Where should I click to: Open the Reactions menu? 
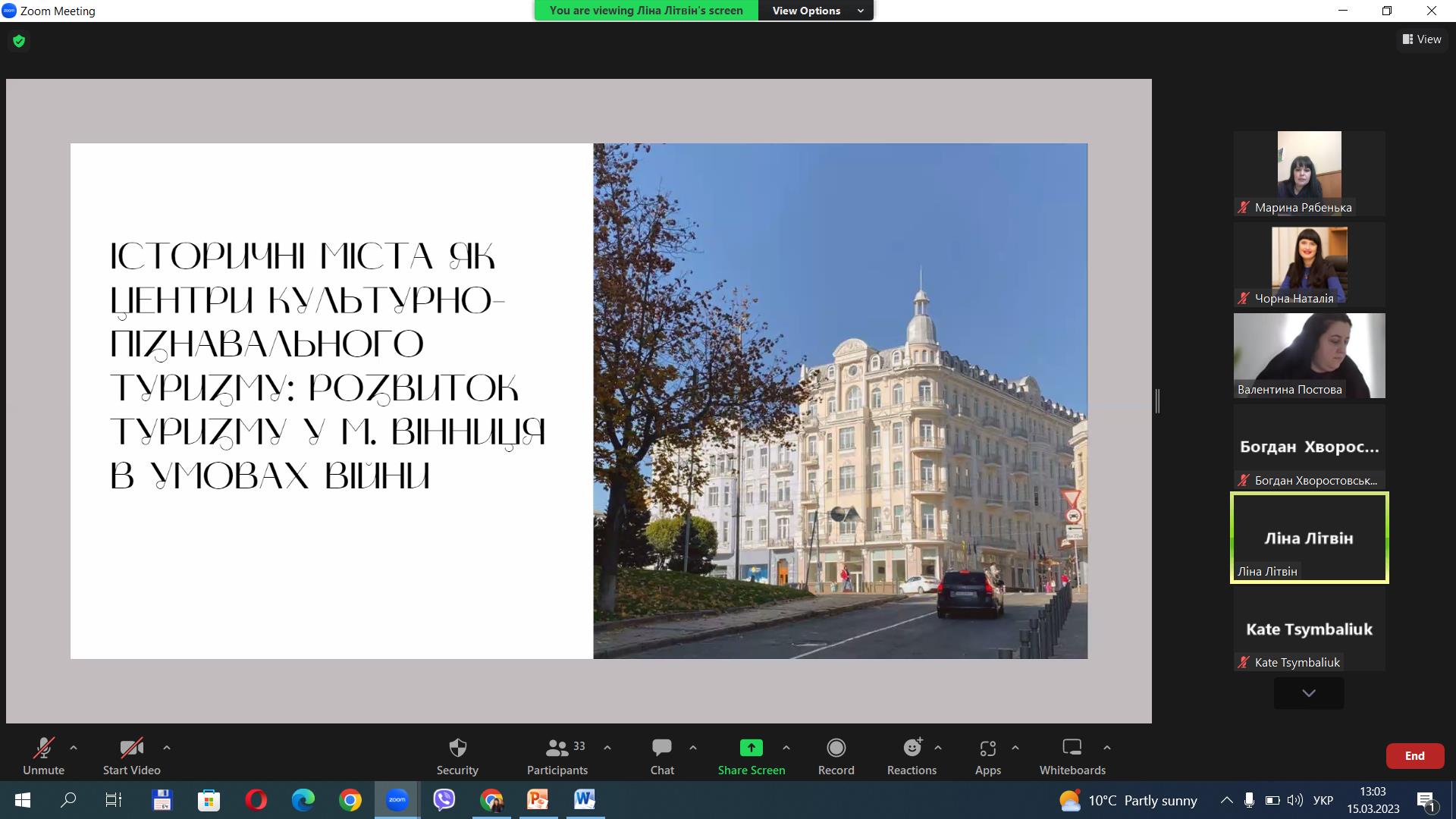coord(912,748)
